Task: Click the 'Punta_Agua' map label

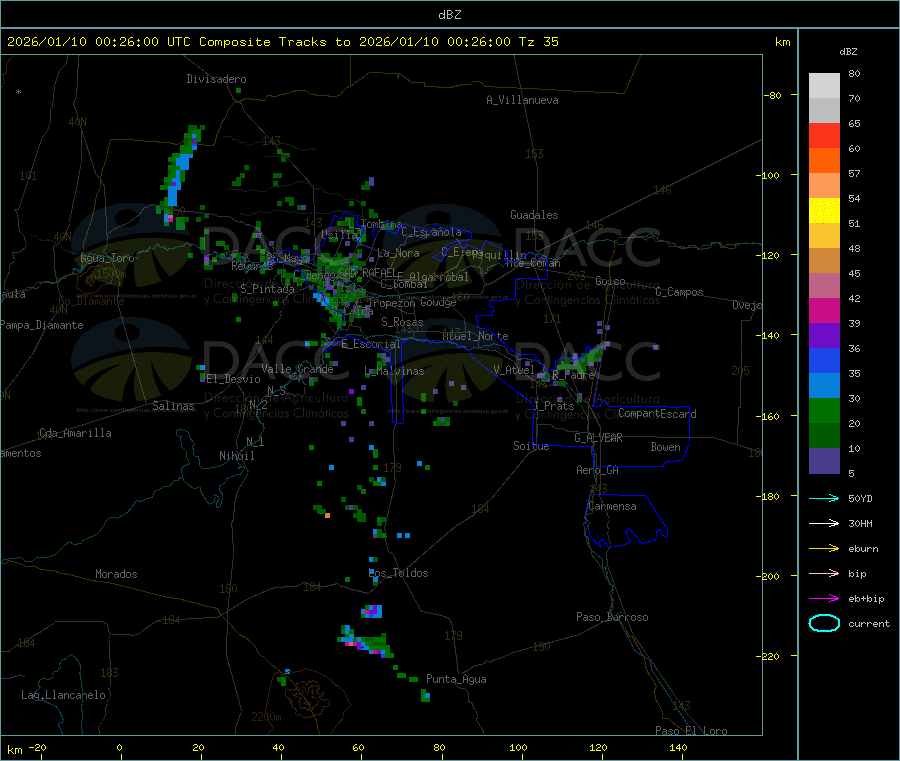Action: 456,679
